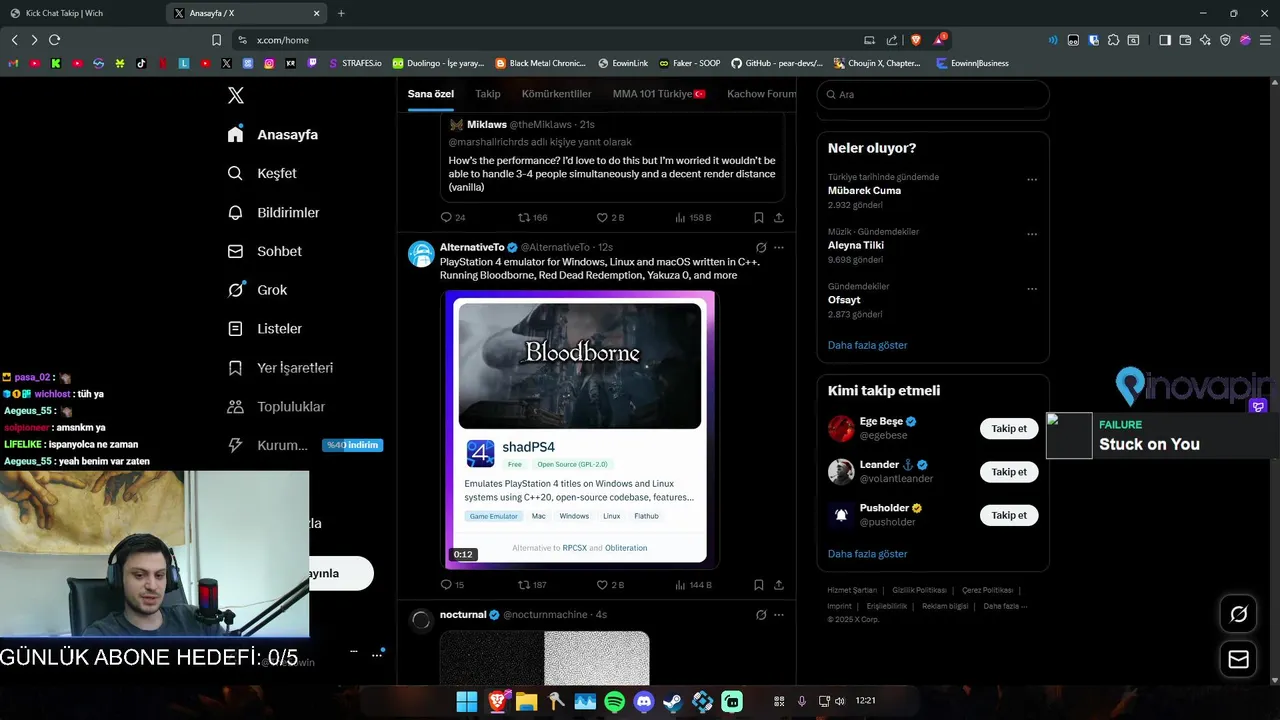Open the STRAFES.io bookmark
The image size is (1280, 720).
coord(354,63)
